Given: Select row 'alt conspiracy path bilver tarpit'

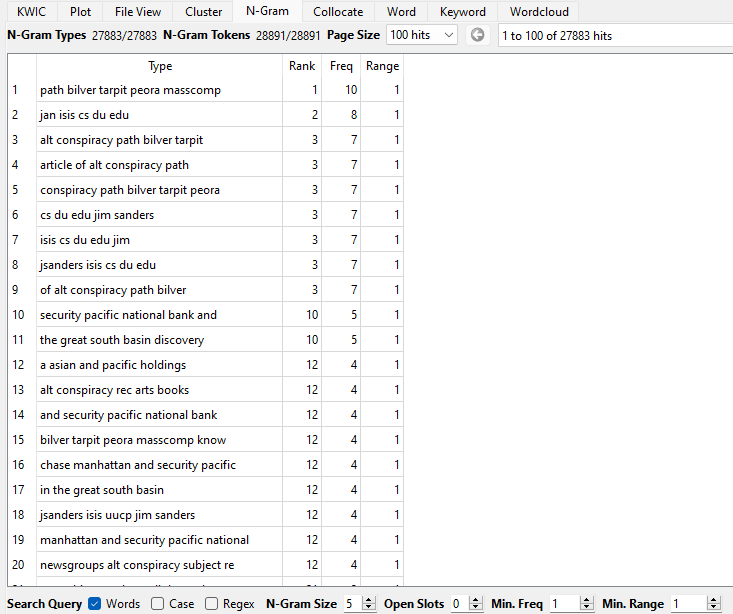Looking at the screenshot, I should click(205, 140).
